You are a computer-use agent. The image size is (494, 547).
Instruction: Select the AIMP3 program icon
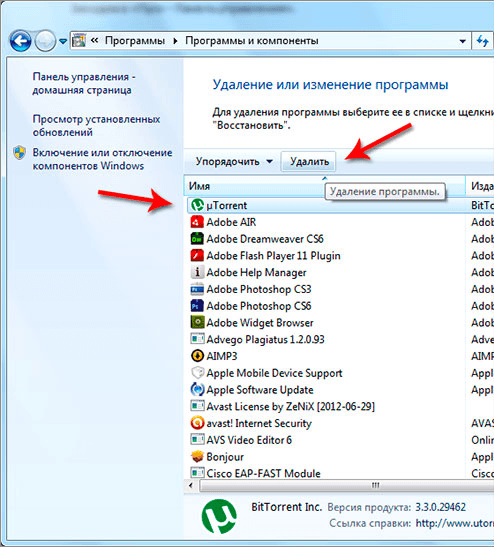(197, 356)
